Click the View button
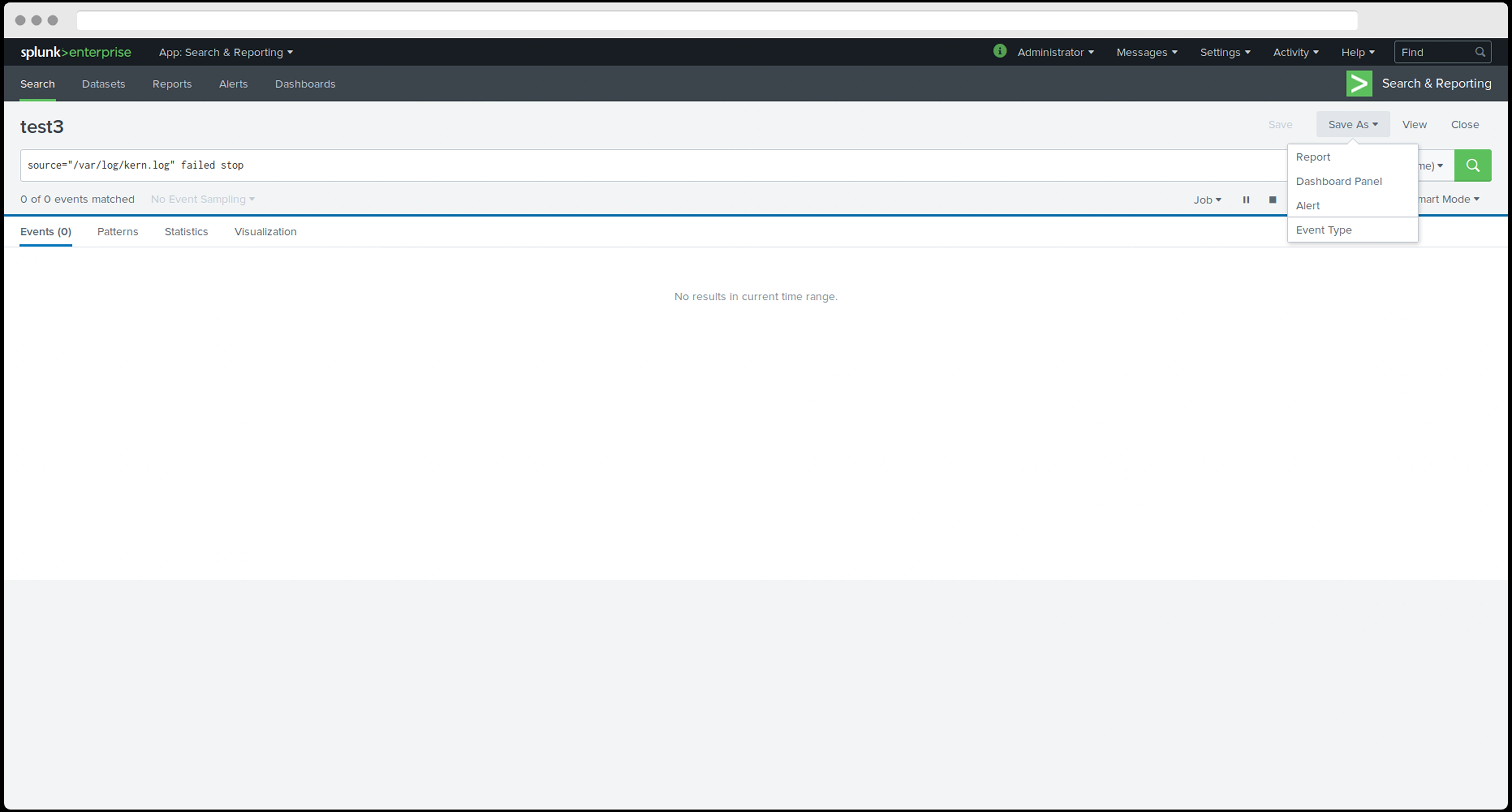1512x812 pixels. click(1414, 124)
